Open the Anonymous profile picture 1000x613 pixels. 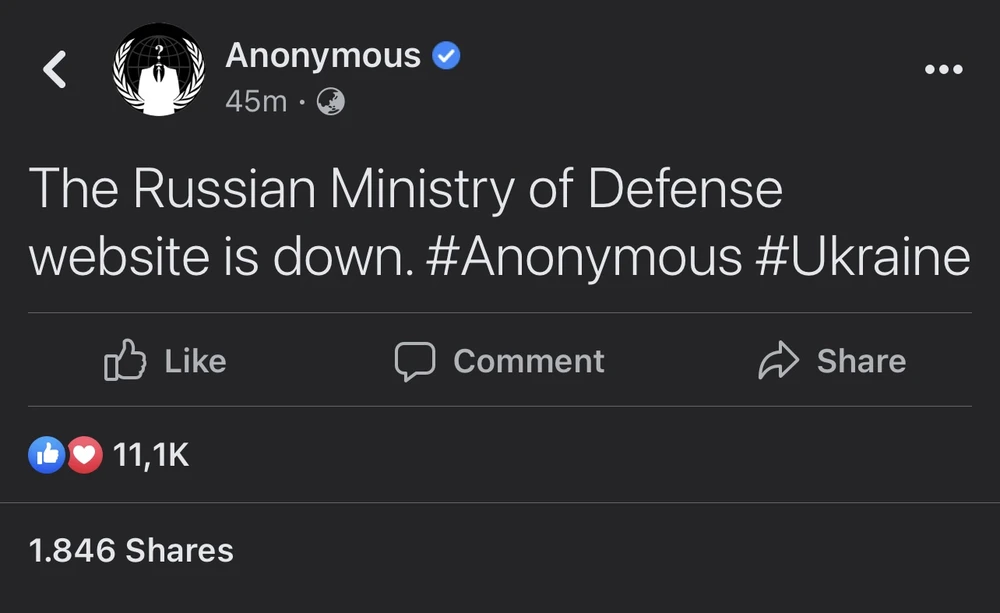pos(159,68)
